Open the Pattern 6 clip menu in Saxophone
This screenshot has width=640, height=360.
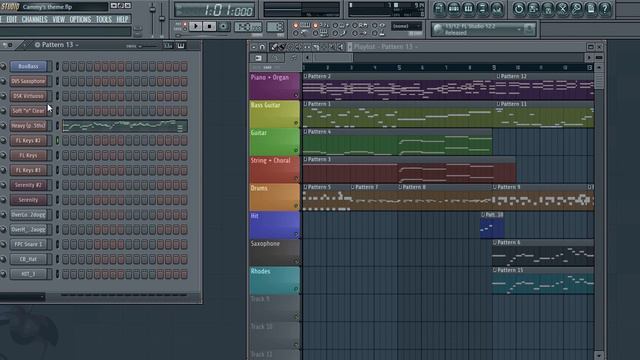[x=495, y=242]
